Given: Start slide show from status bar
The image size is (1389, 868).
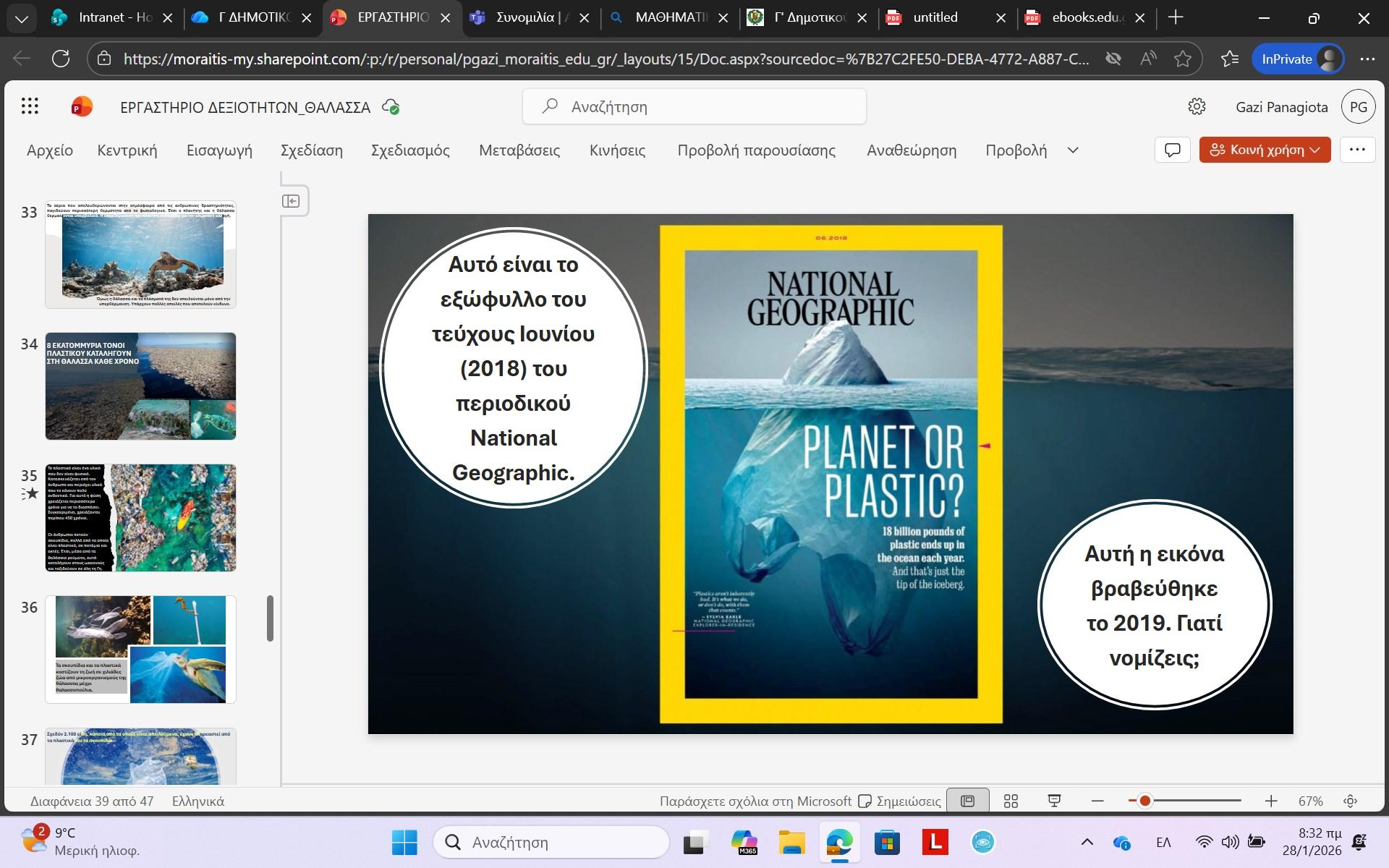Looking at the screenshot, I should tap(1054, 801).
